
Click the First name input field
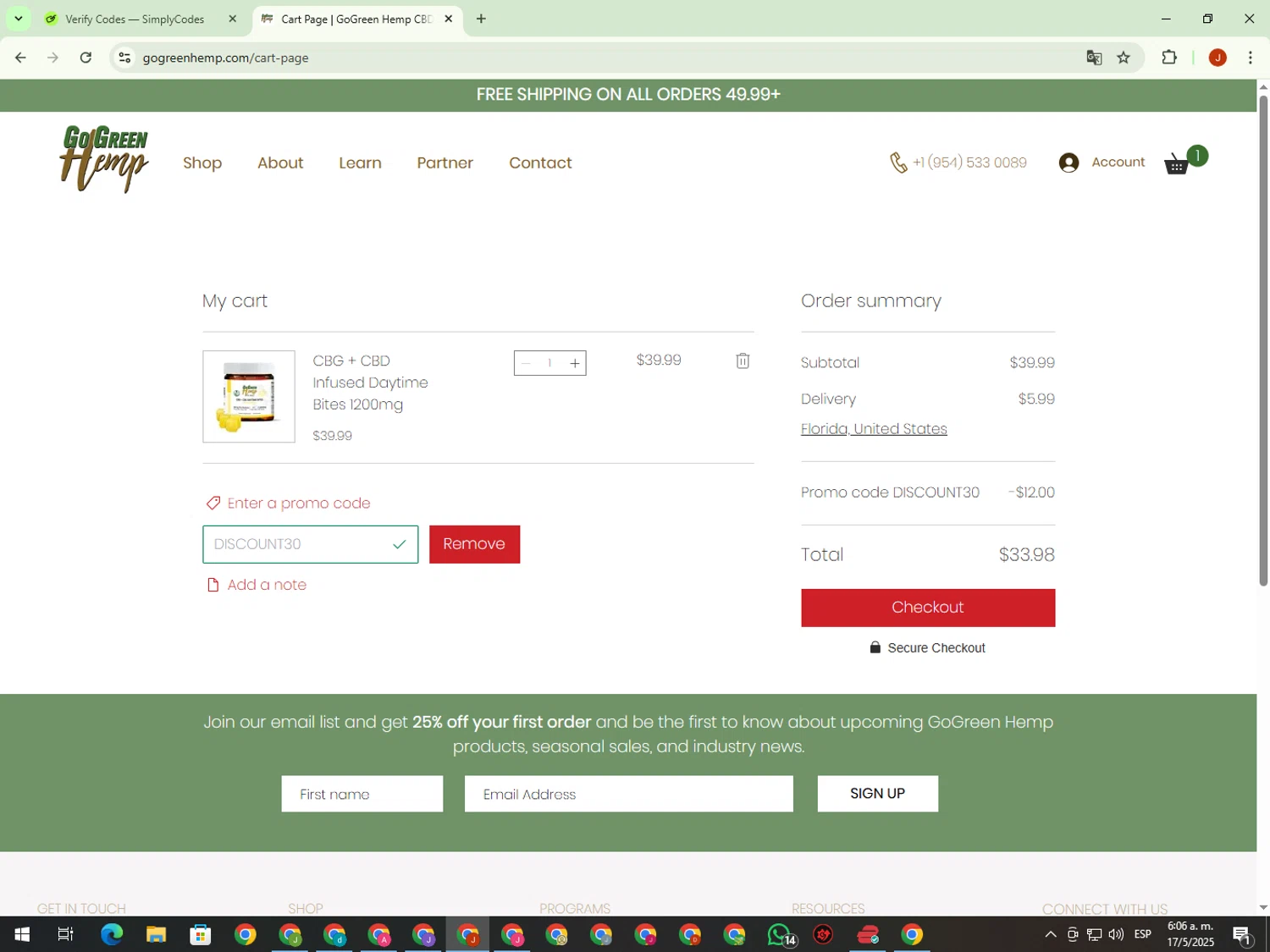[362, 794]
